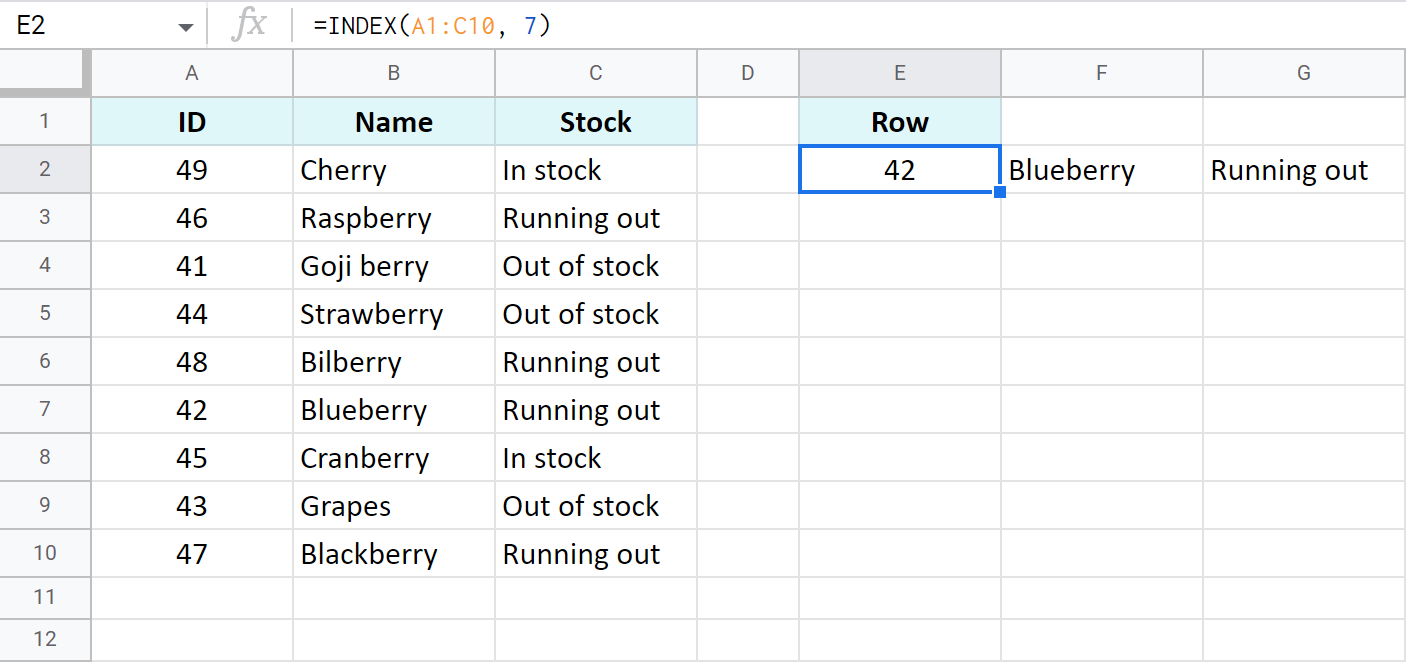The image size is (1406, 662).
Task: Select the Stock header cell
Action: click(x=595, y=121)
